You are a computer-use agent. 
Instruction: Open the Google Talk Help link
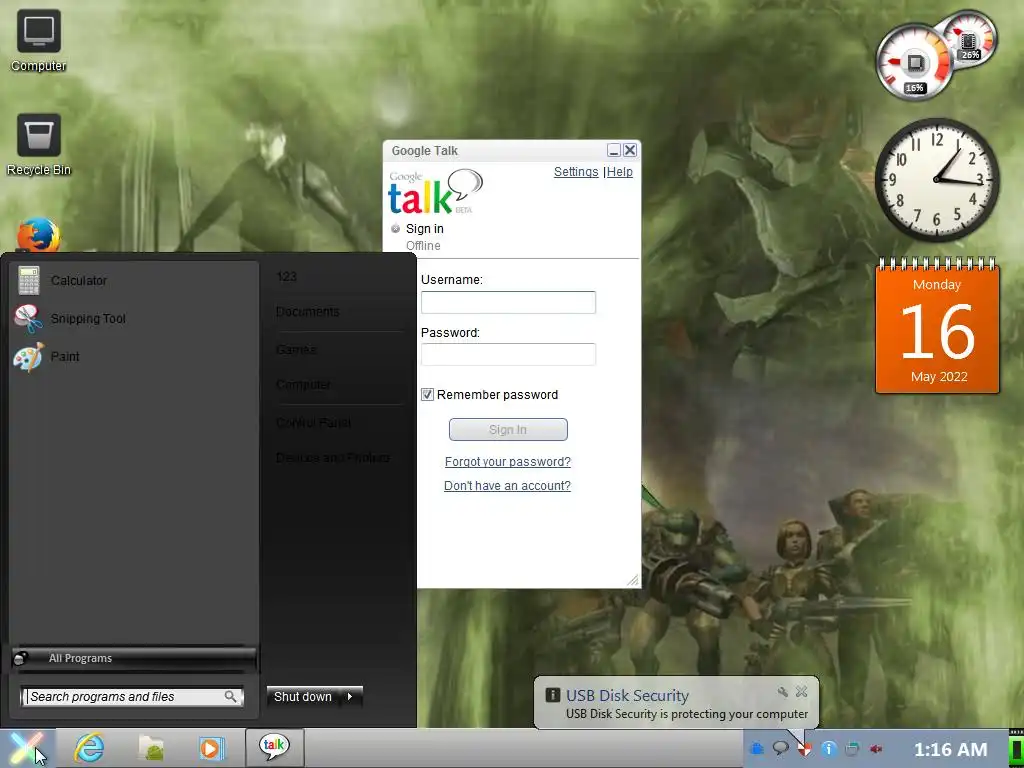pos(620,172)
